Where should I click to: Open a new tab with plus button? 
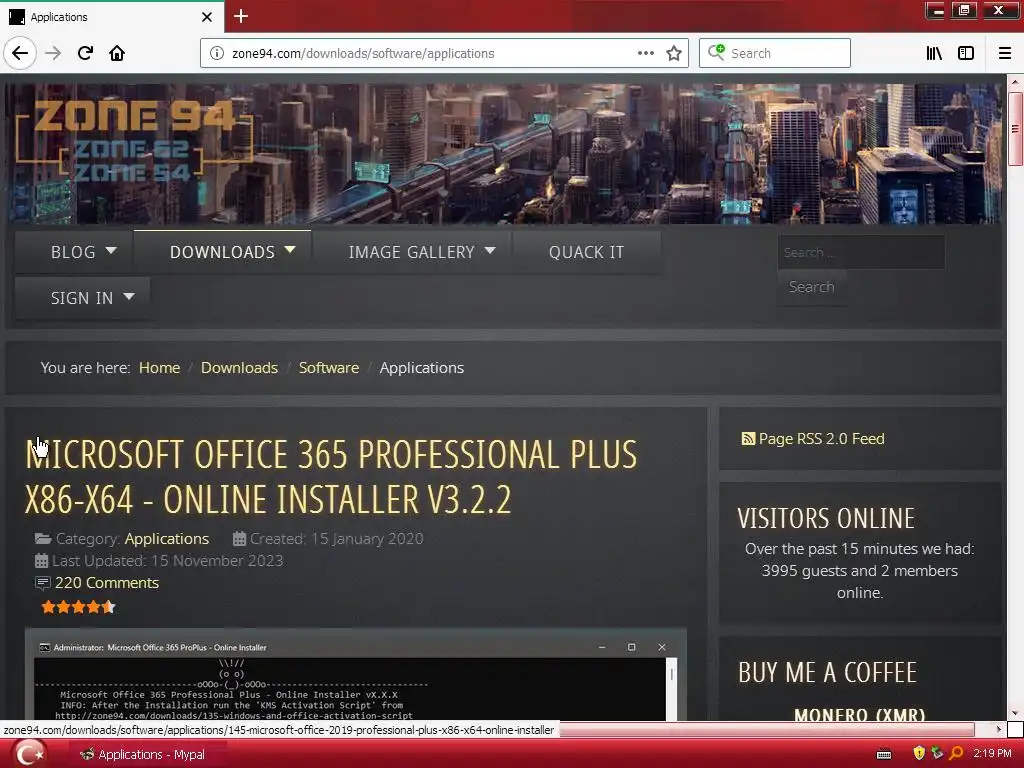click(x=240, y=16)
